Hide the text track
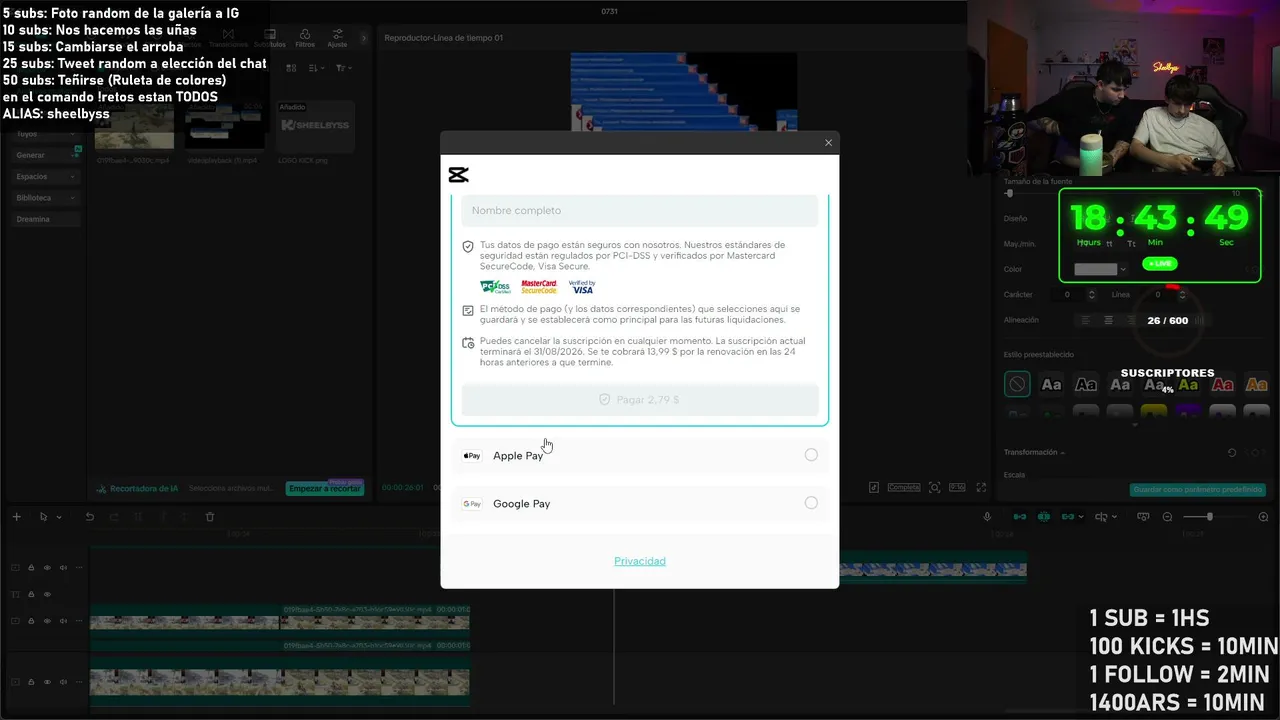Screen dimensions: 1280x720 pos(47,595)
